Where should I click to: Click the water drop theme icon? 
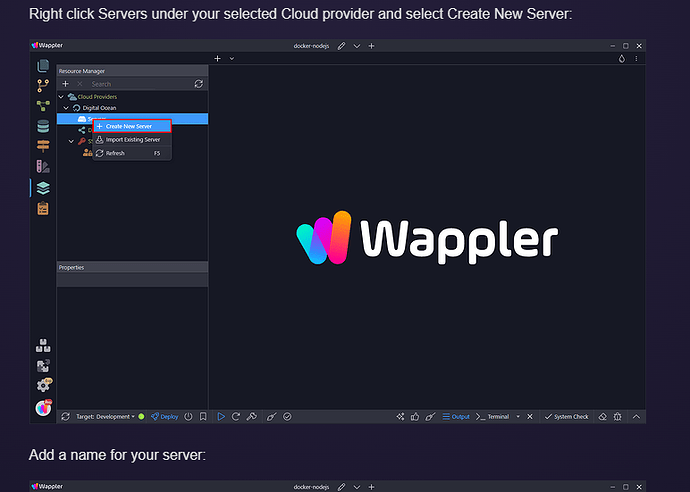(x=621, y=59)
